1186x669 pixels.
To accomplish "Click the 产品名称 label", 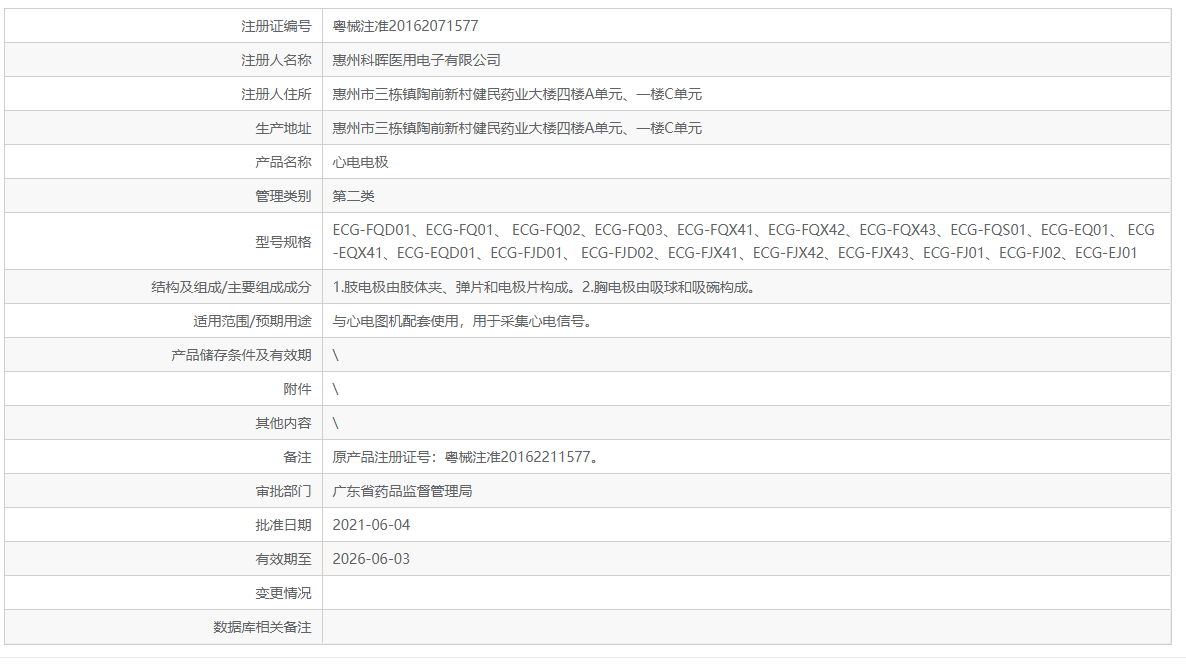I will (x=283, y=162).
